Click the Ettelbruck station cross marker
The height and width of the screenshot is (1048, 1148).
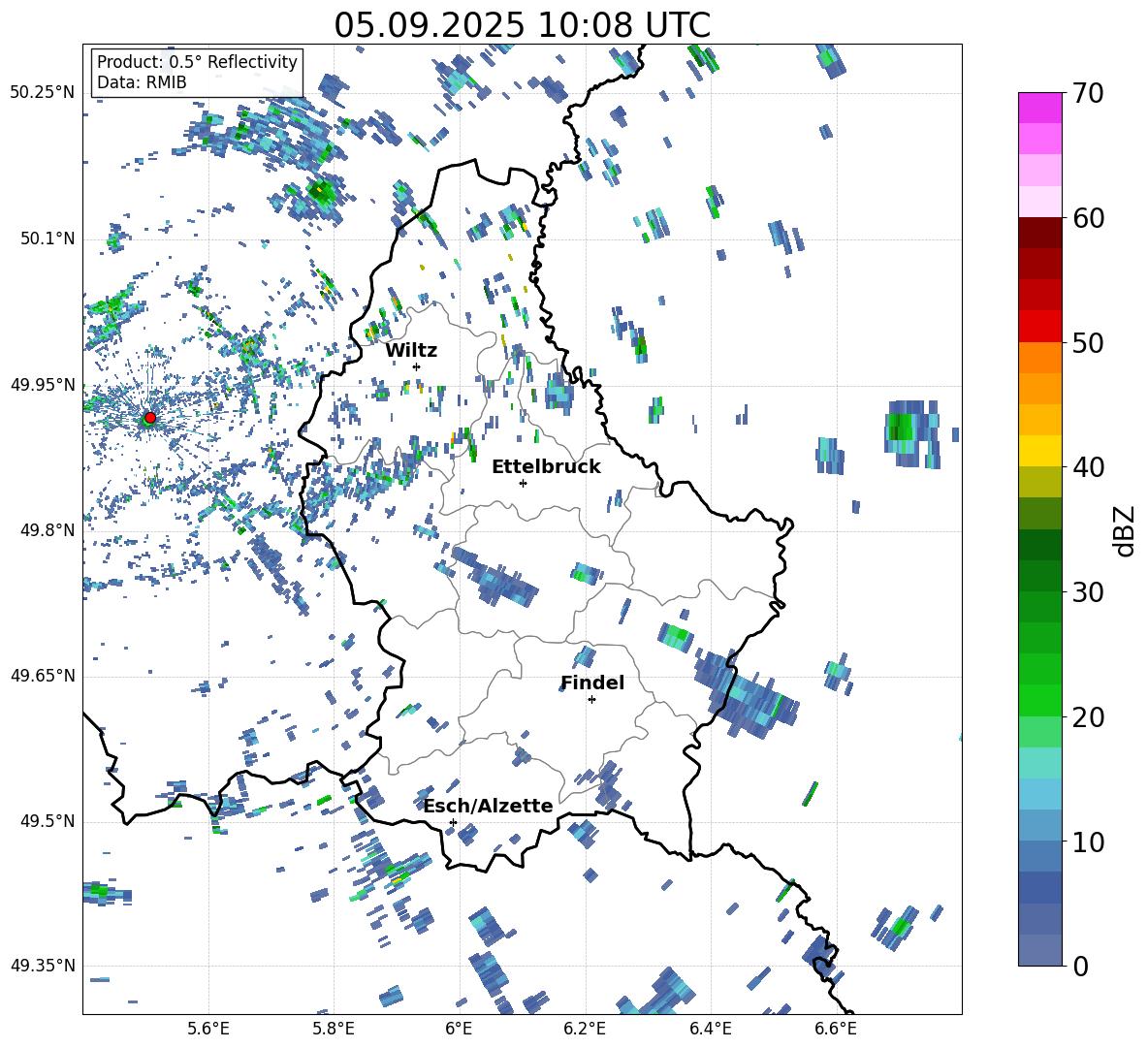point(523,483)
